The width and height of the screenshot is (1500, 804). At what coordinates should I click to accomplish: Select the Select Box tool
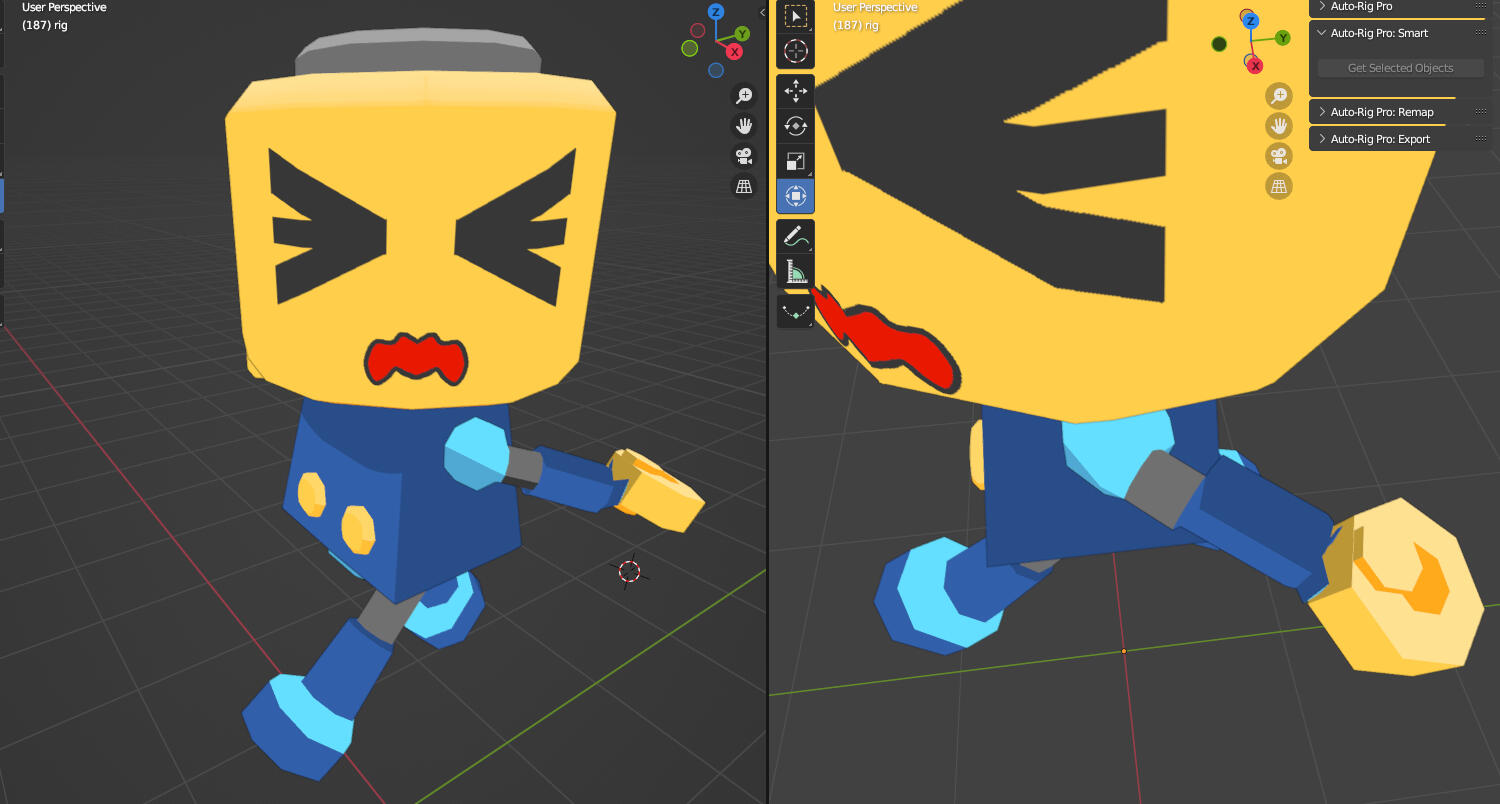[x=795, y=16]
